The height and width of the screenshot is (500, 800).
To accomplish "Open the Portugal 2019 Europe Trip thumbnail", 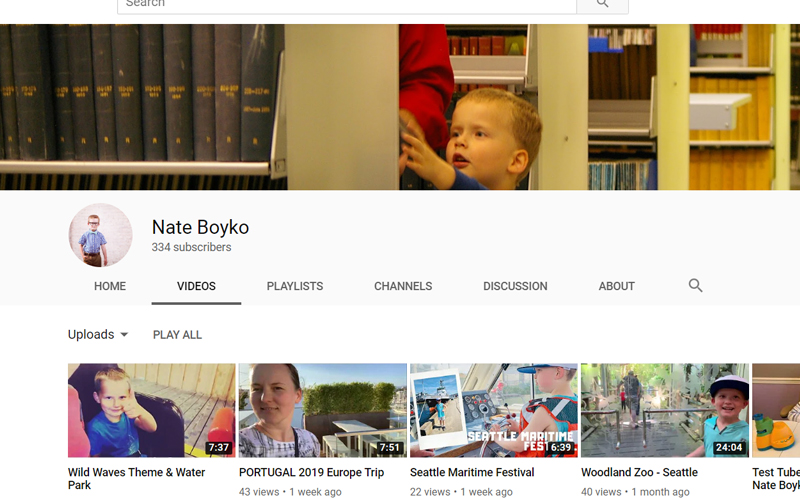I will coord(322,410).
